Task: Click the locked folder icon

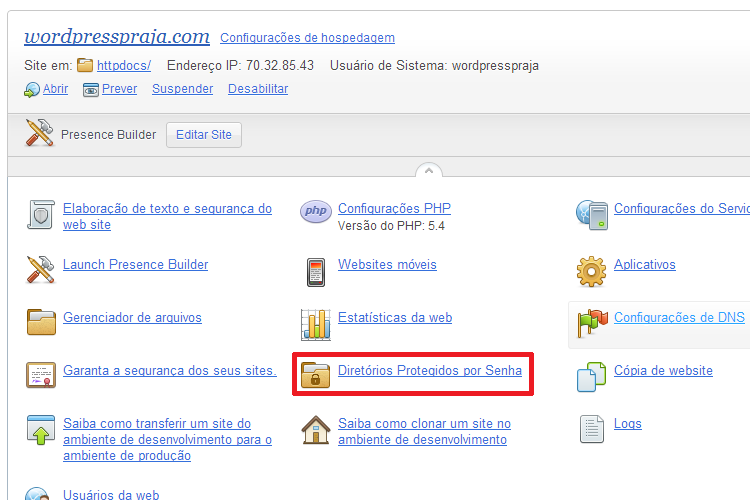Action: click(x=316, y=375)
